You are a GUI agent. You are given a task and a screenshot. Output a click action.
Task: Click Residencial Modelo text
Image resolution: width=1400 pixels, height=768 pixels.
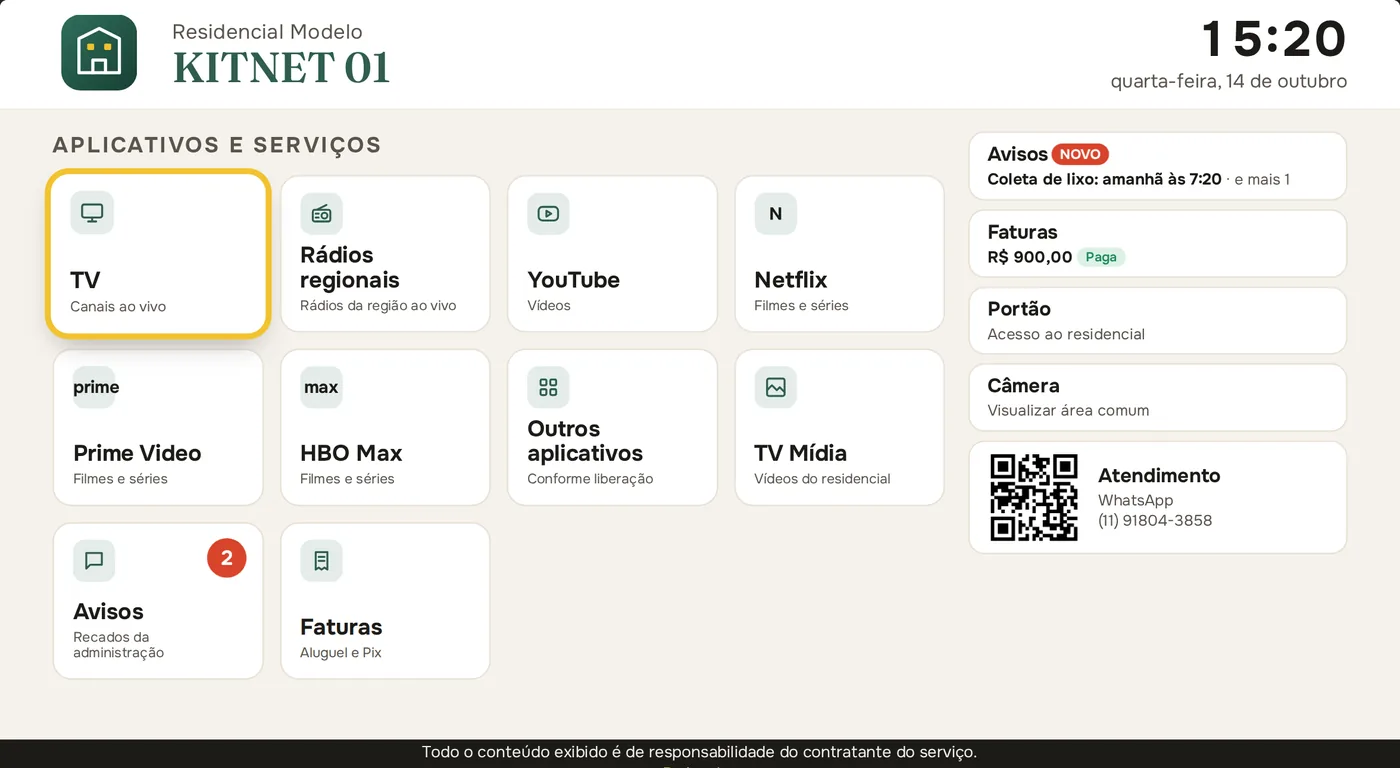click(267, 32)
